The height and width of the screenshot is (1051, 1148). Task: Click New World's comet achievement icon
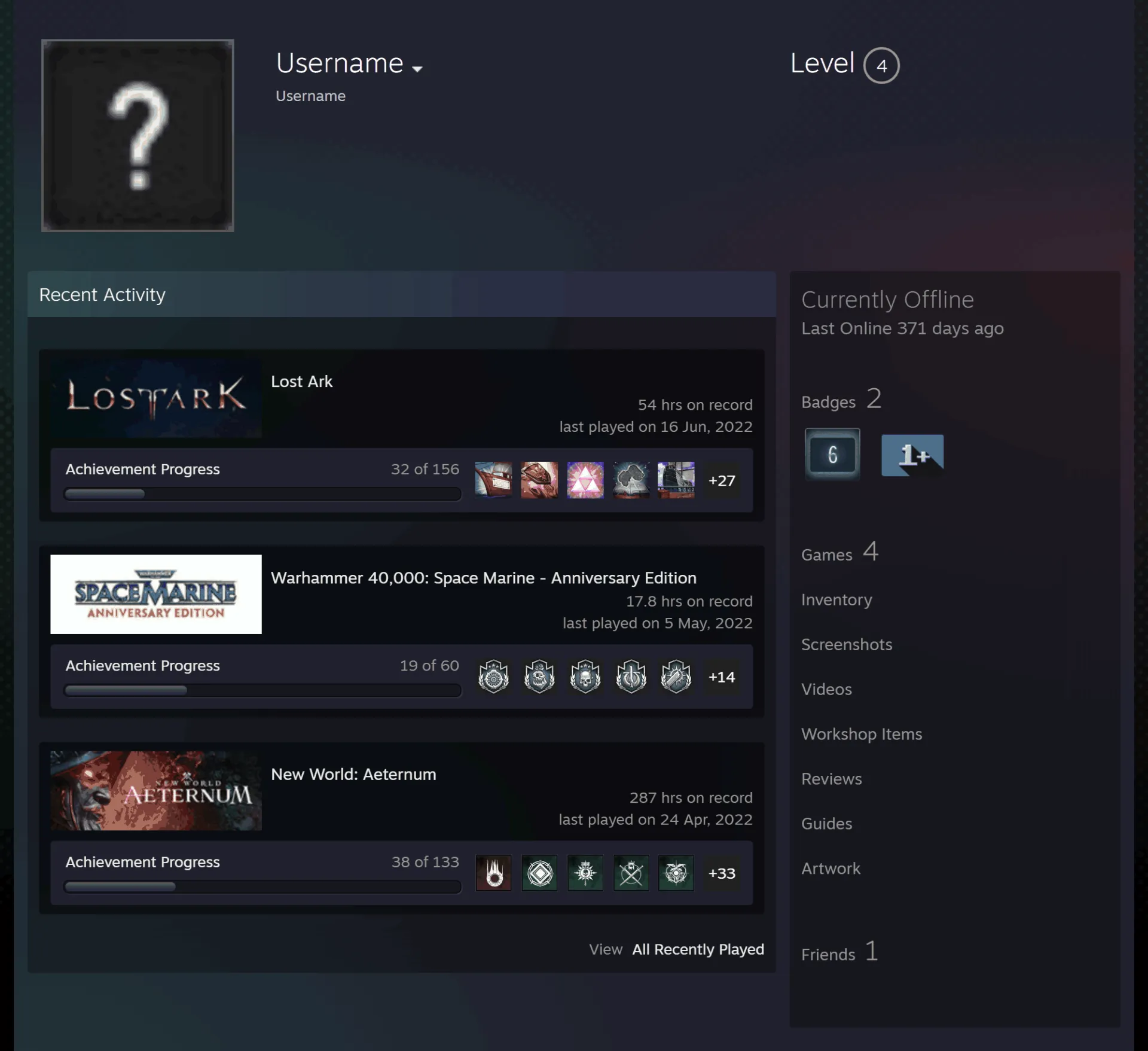(x=493, y=873)
